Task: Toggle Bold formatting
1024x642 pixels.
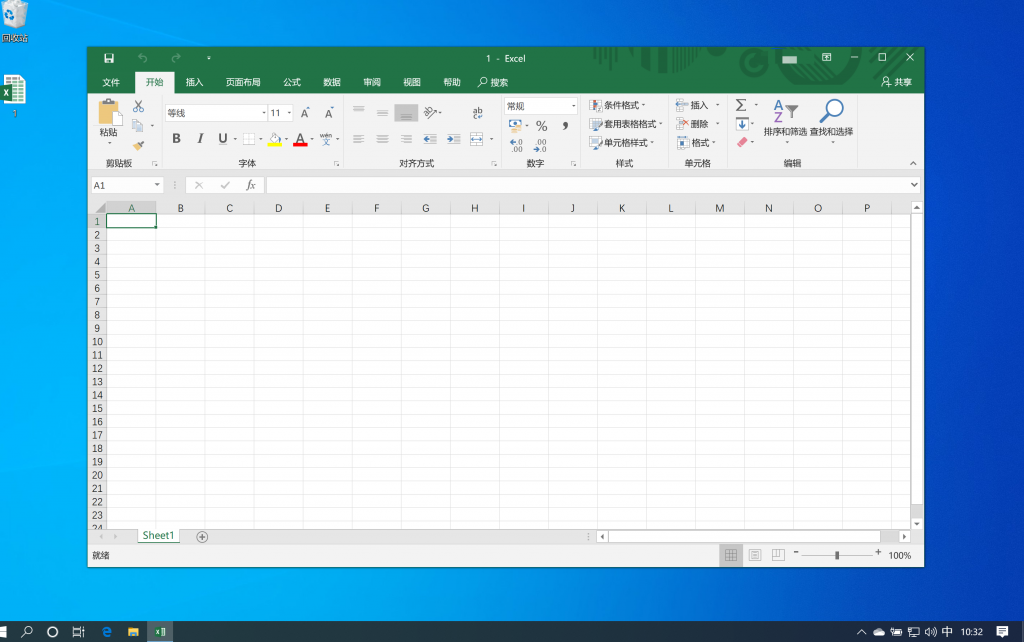Action: click(x=176, y=138)
